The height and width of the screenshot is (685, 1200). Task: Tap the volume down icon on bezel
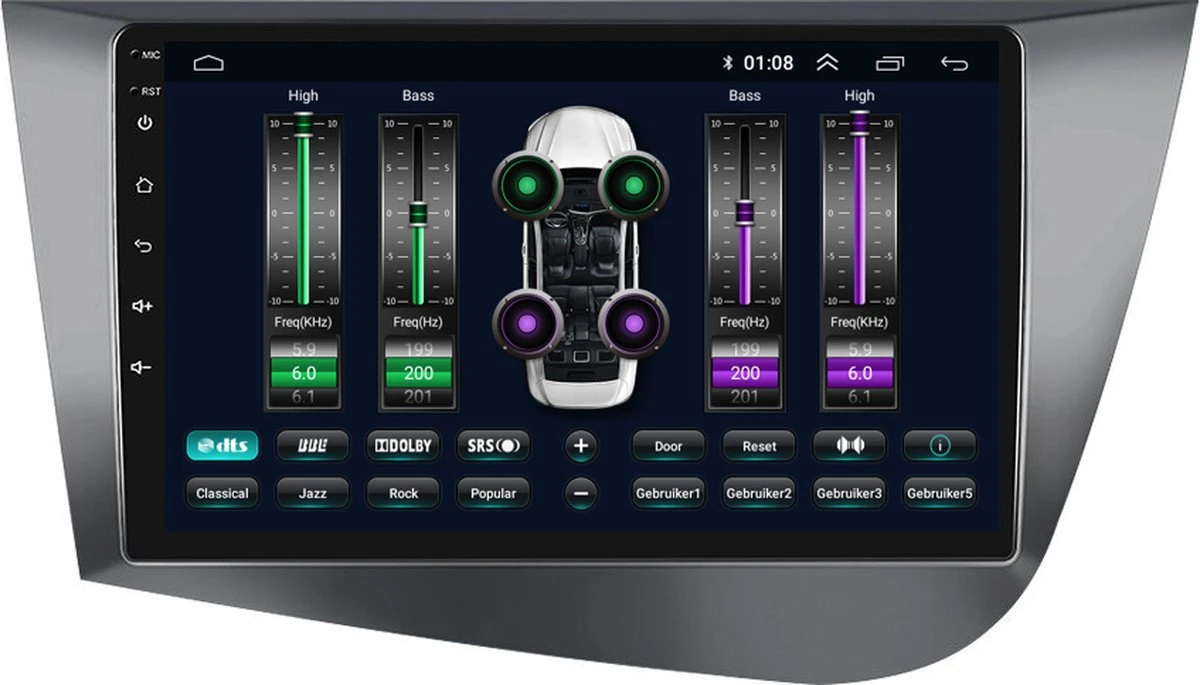[x=143, y=367]
